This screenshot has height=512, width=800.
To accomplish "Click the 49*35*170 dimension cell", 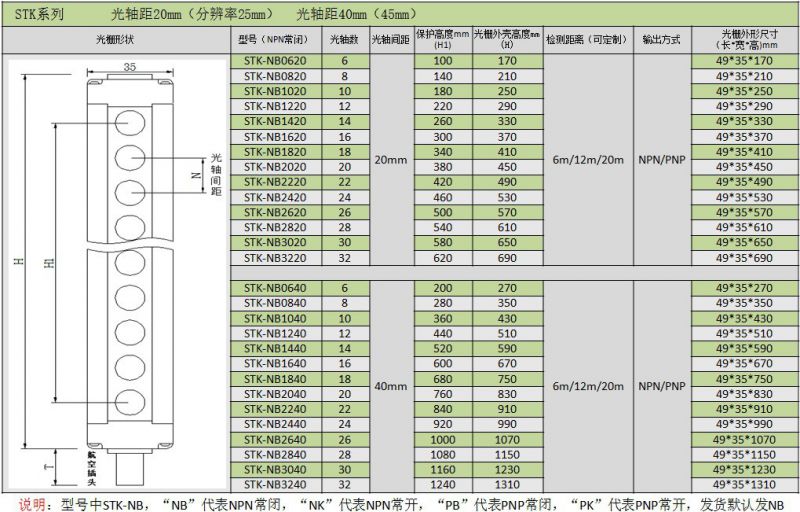I will 745,61.
